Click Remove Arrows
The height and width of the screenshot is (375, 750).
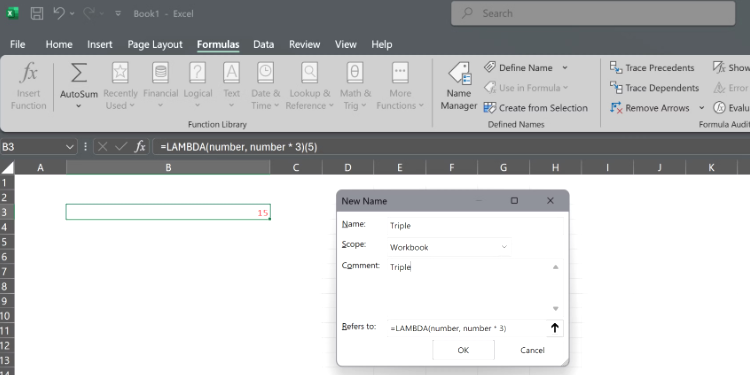pyautogui.click(x=650, y=108)
